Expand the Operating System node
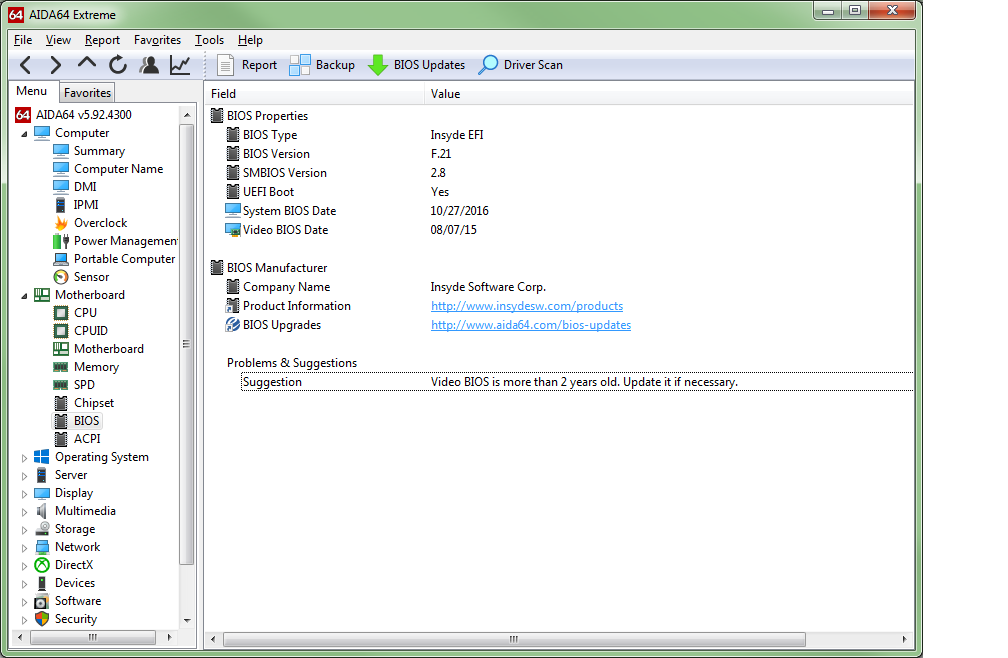 (24, 458)
